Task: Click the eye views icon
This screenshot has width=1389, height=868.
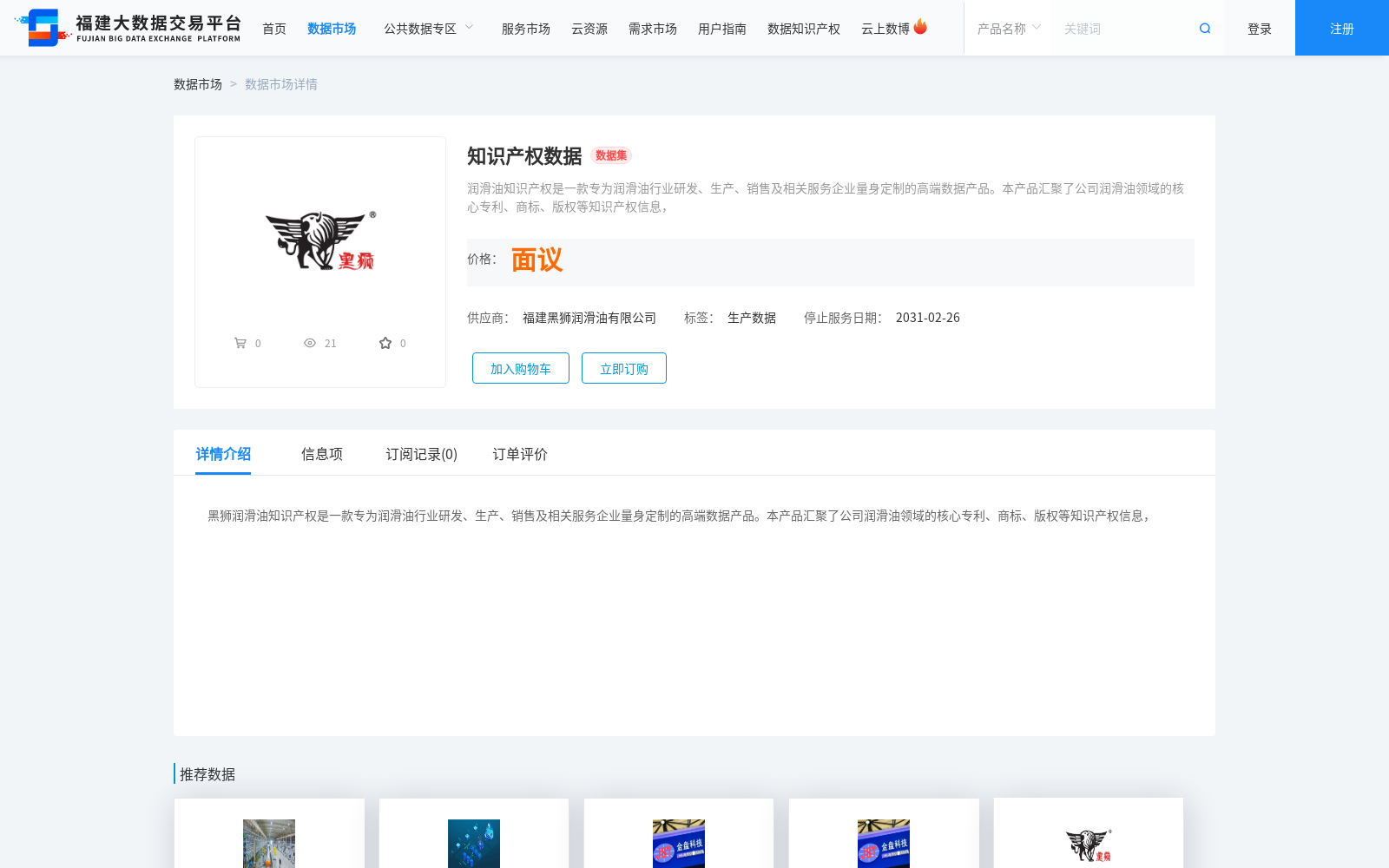Action: pyautogui.click(x=310, y=343)
